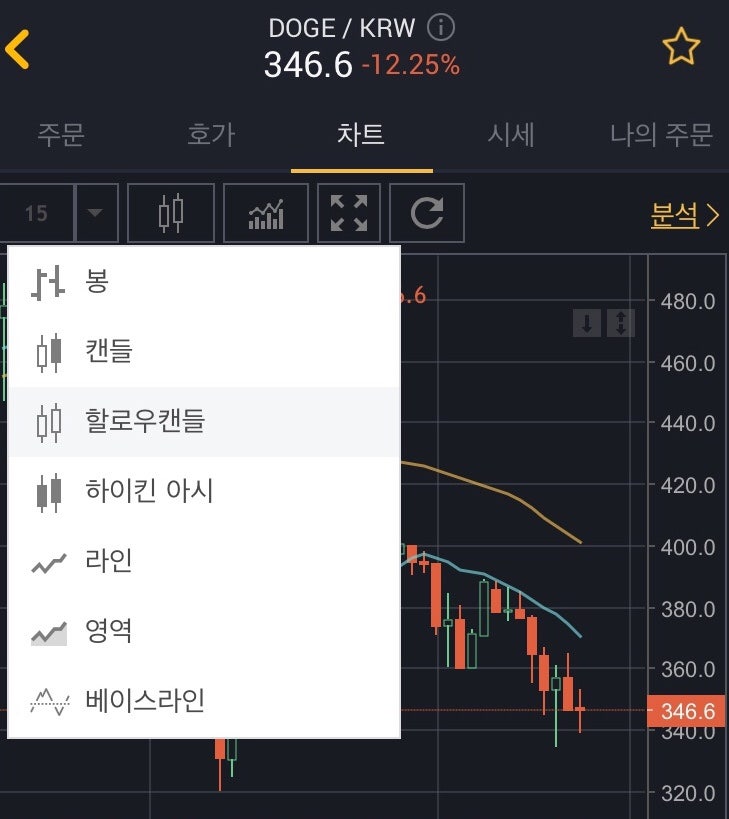Open the DOGE/KRW info icon
The height and width of the screenshot is (819, 729).
pos(441,27)
